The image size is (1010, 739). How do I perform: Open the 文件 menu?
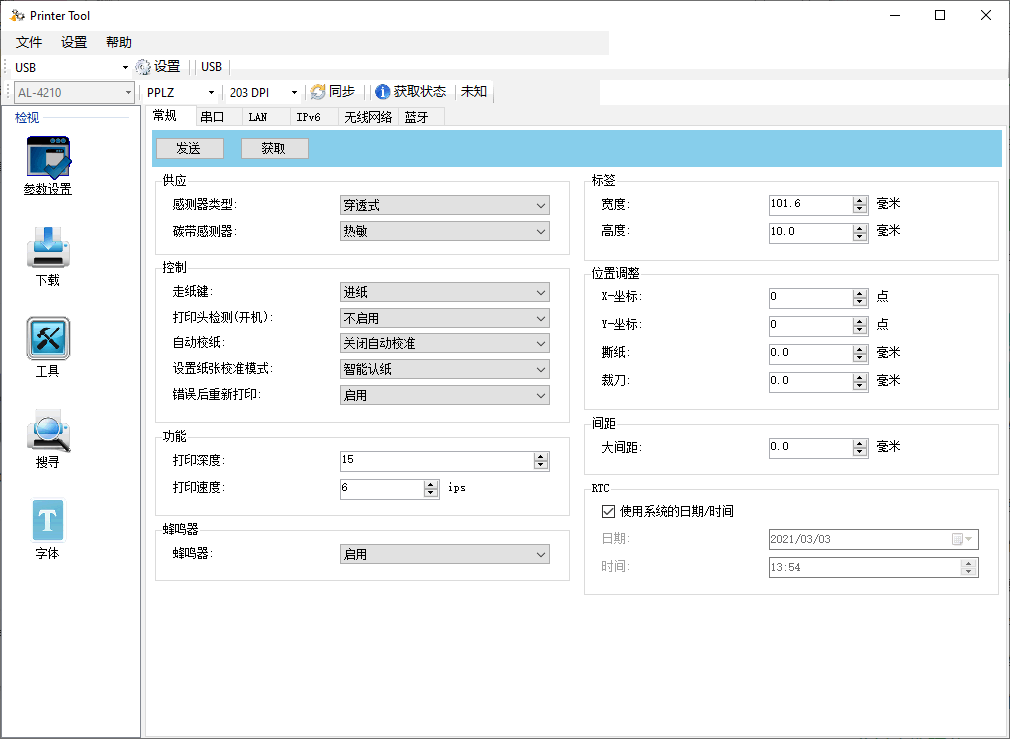coord(29,43)
